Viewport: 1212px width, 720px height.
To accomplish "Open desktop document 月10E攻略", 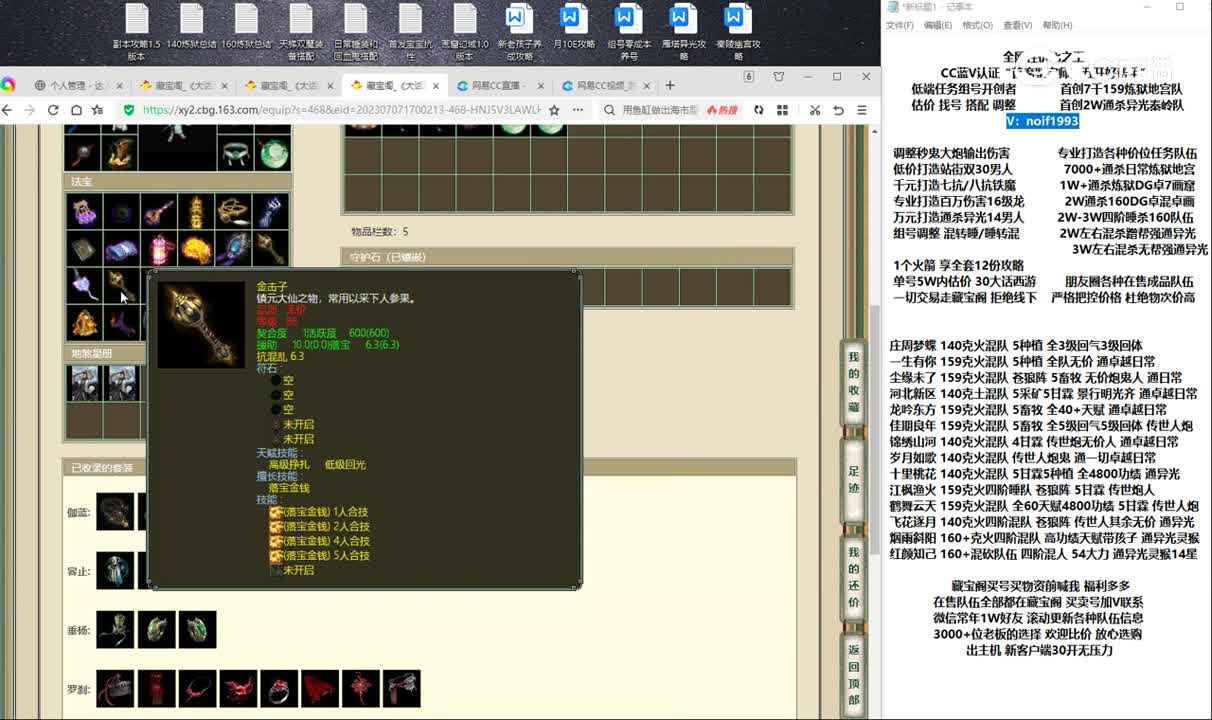I will (572, 31).
